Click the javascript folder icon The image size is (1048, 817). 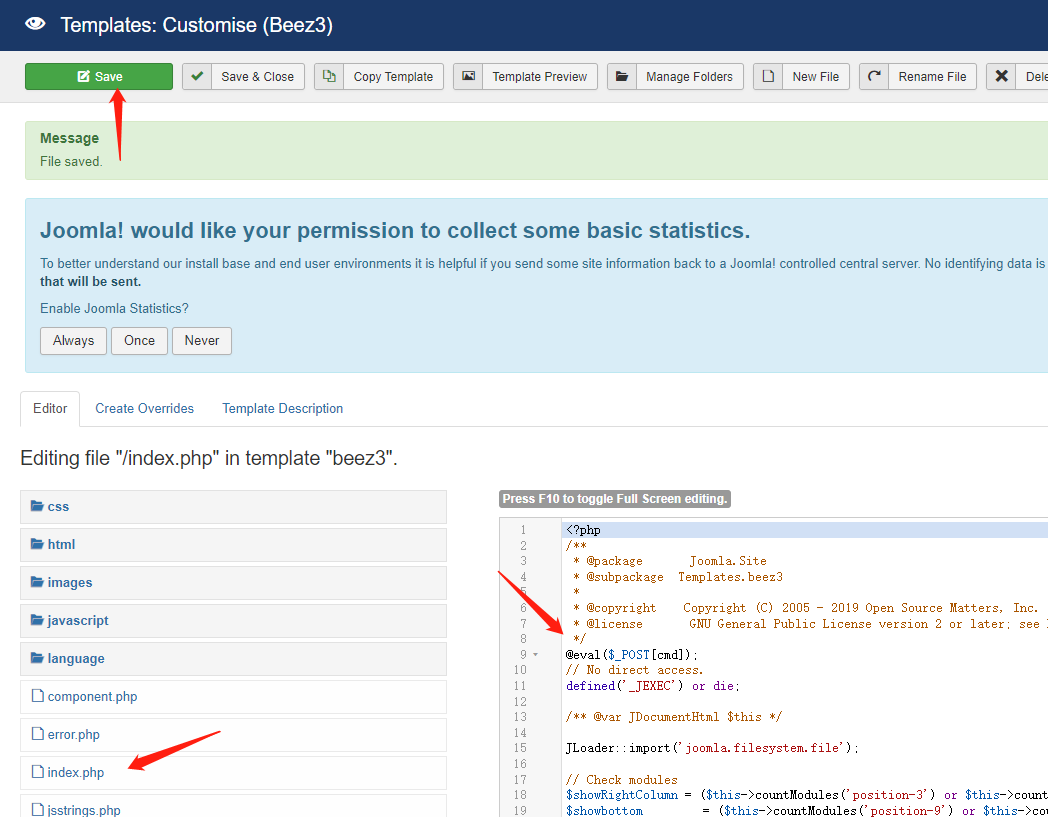point(37,620)
